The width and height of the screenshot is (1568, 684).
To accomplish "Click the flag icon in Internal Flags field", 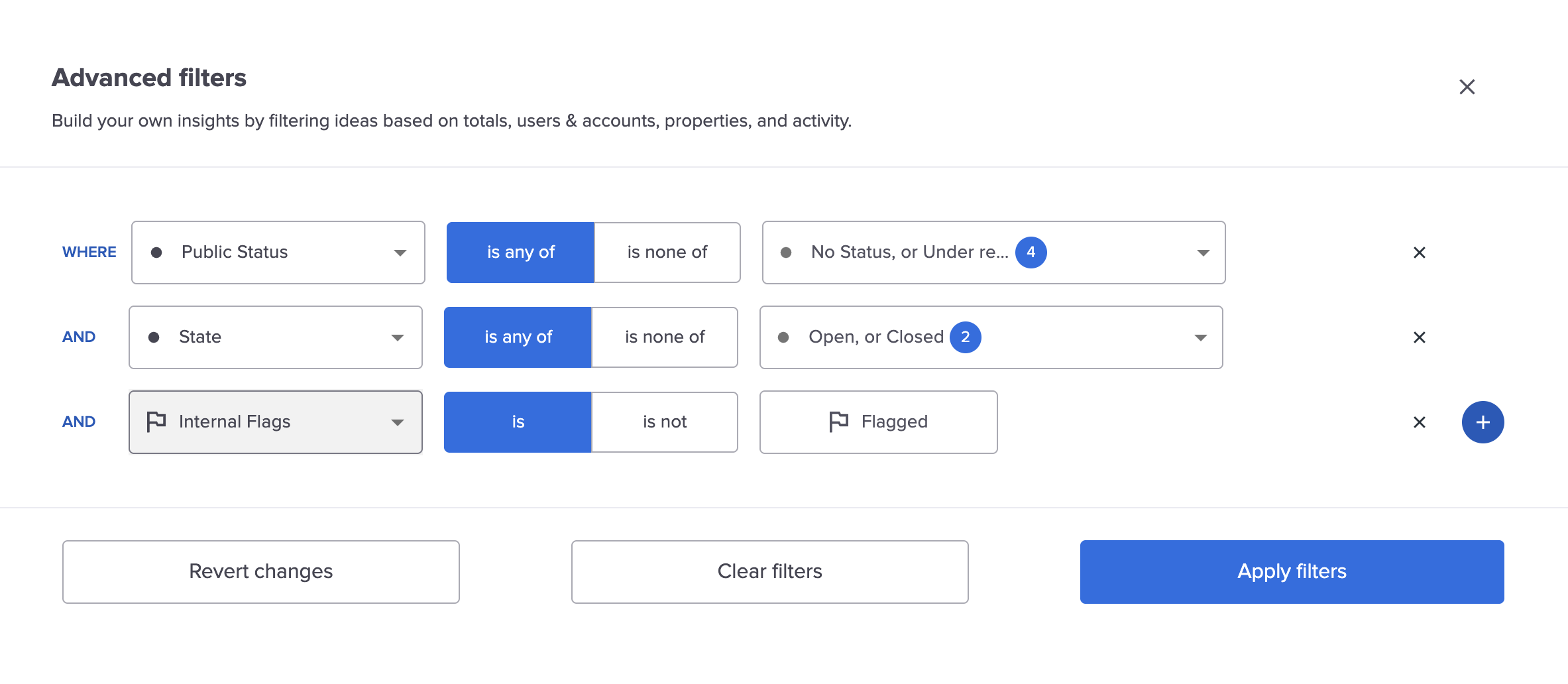I will tap(156, 422).
